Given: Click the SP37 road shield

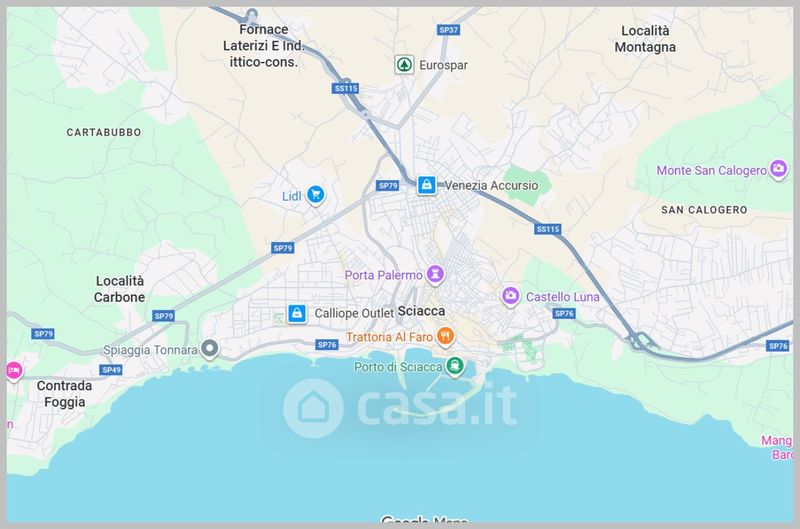Looking at the screenshot, I should click(448, 30).
